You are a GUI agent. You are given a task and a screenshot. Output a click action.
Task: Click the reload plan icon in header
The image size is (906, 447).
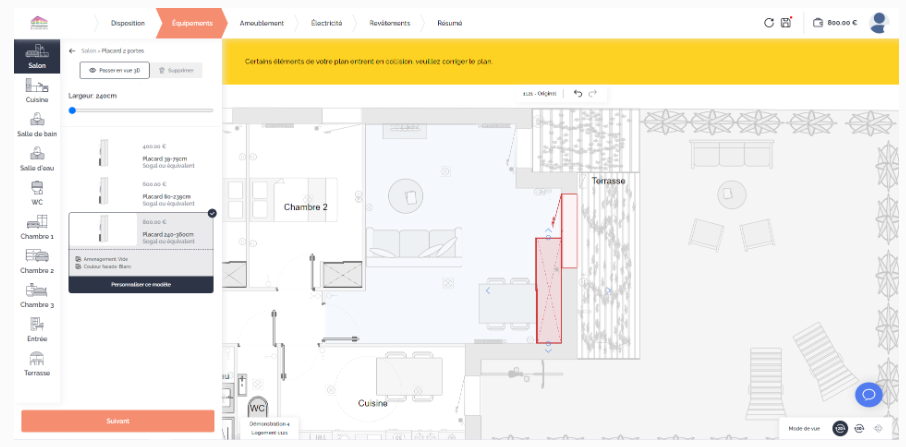pos(768,23)
